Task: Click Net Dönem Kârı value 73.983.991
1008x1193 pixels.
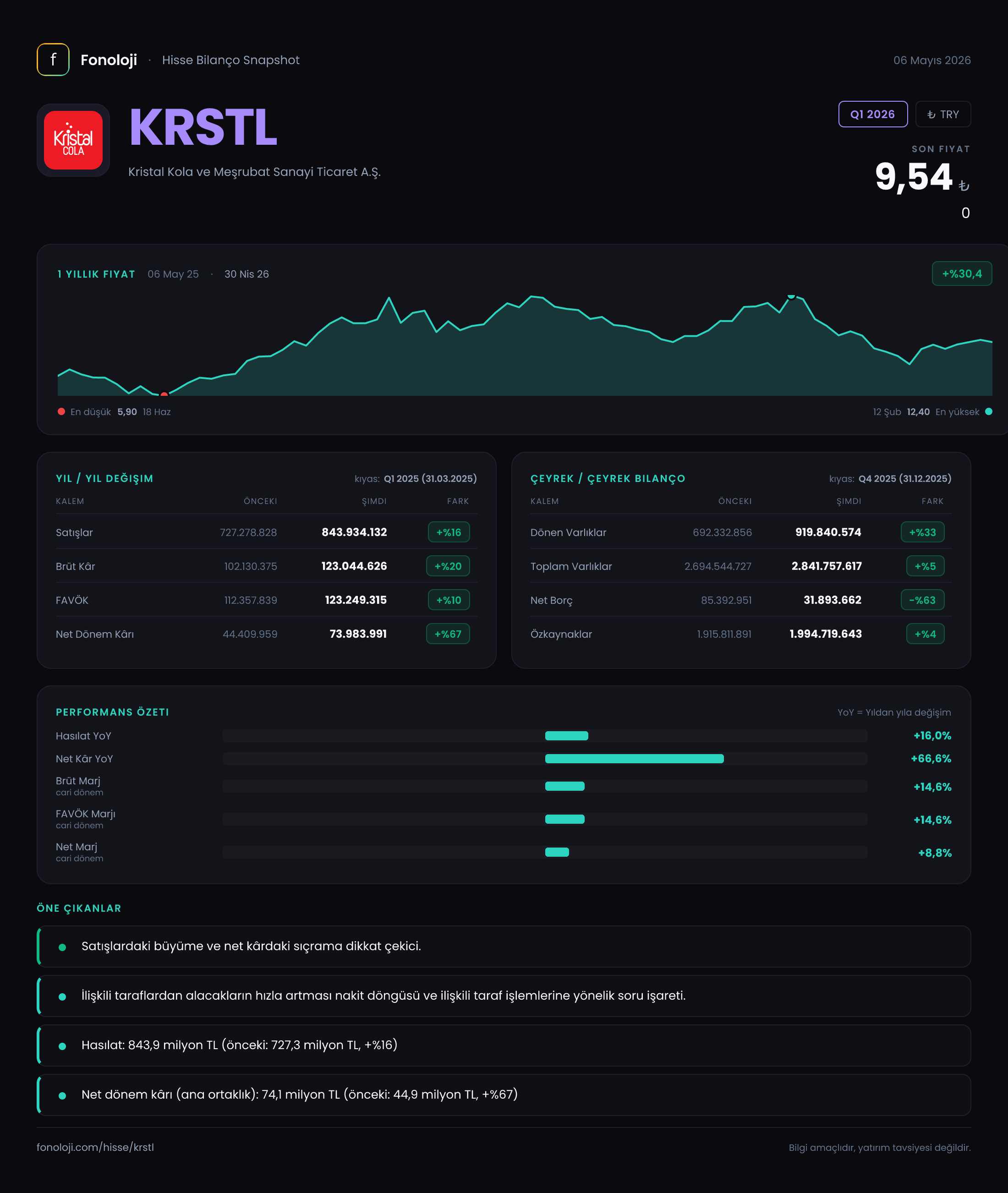Action: pyautogui.click(x=358, y=634)
